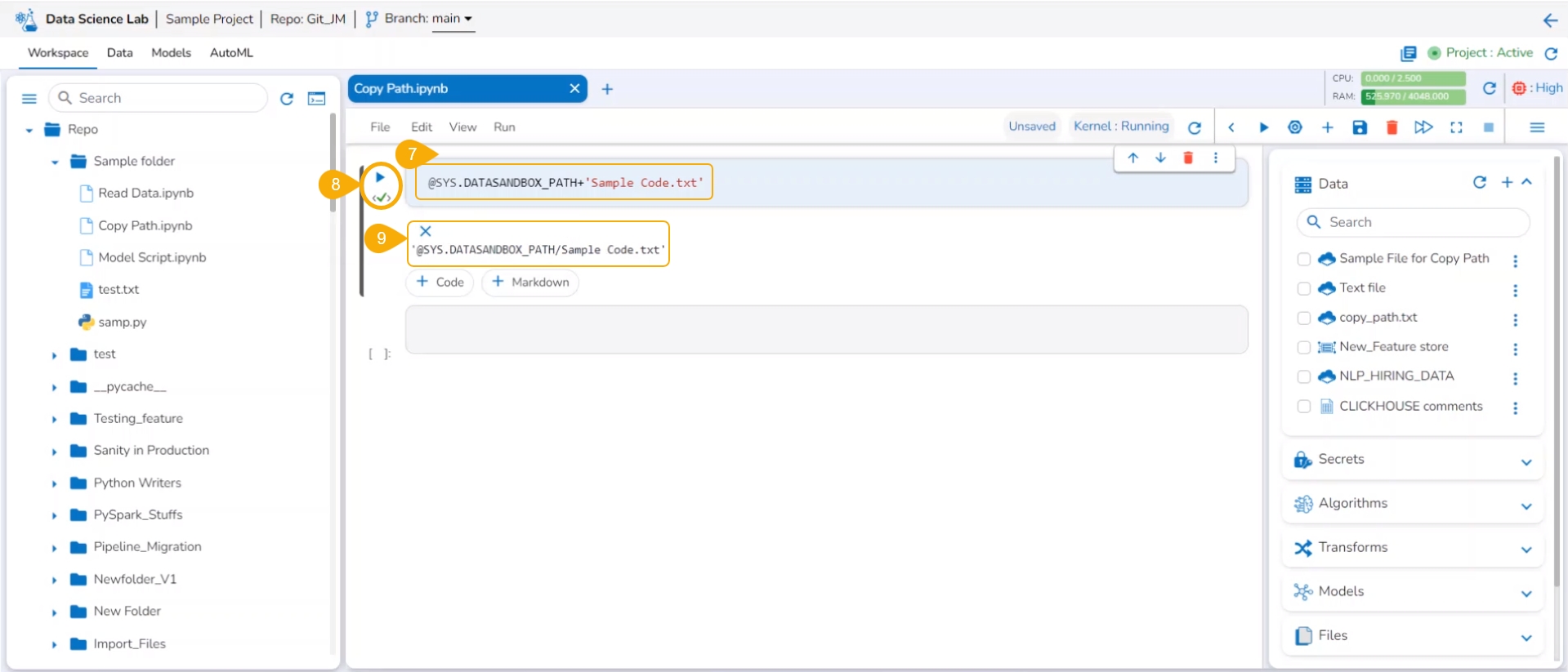This screenshot has height=672, width=1568.
Task: Add new data with the plus icon
Action: tap(1508, 182)
